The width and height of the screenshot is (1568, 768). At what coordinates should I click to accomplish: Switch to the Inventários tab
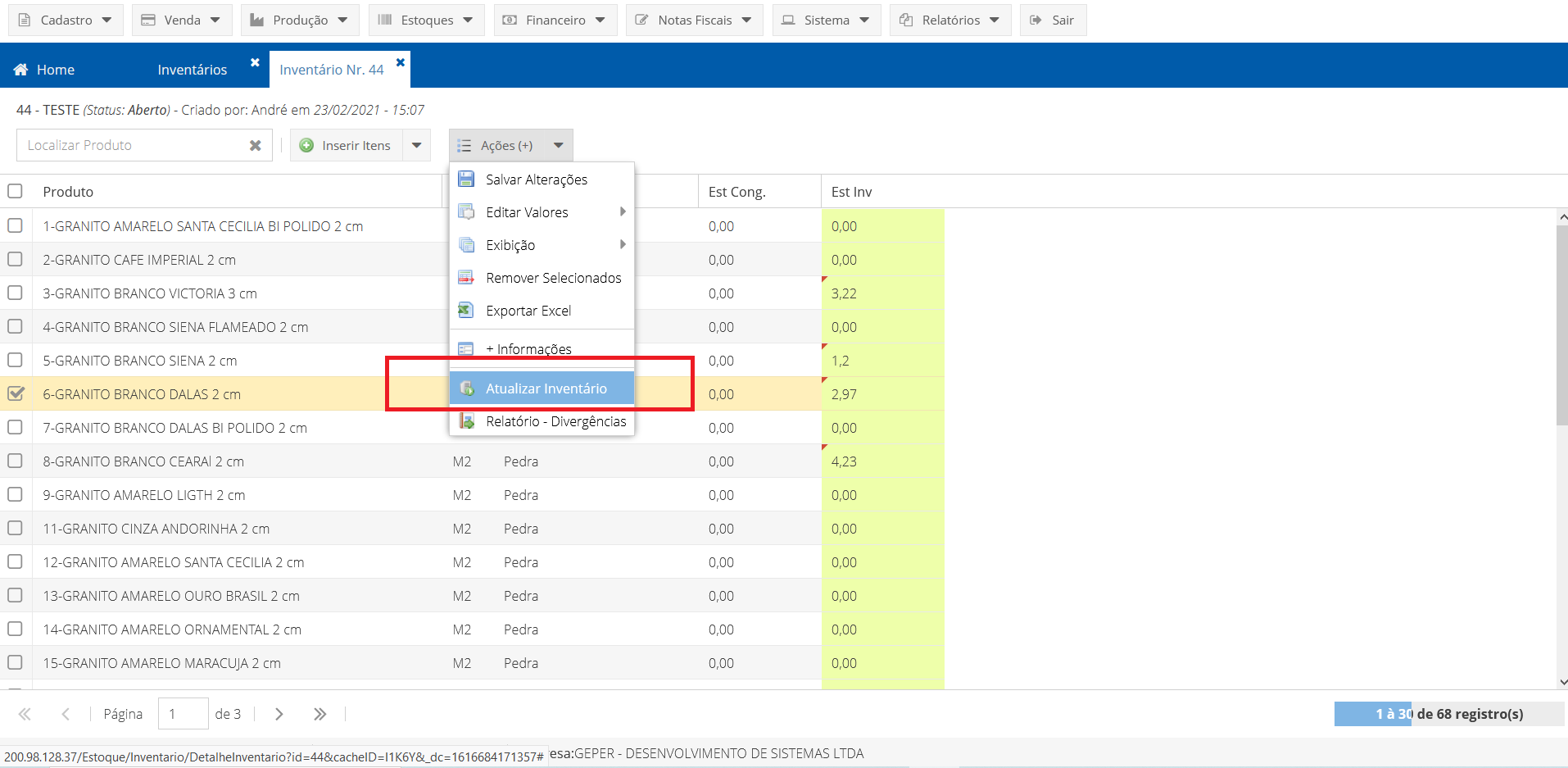tap(192, 70)
